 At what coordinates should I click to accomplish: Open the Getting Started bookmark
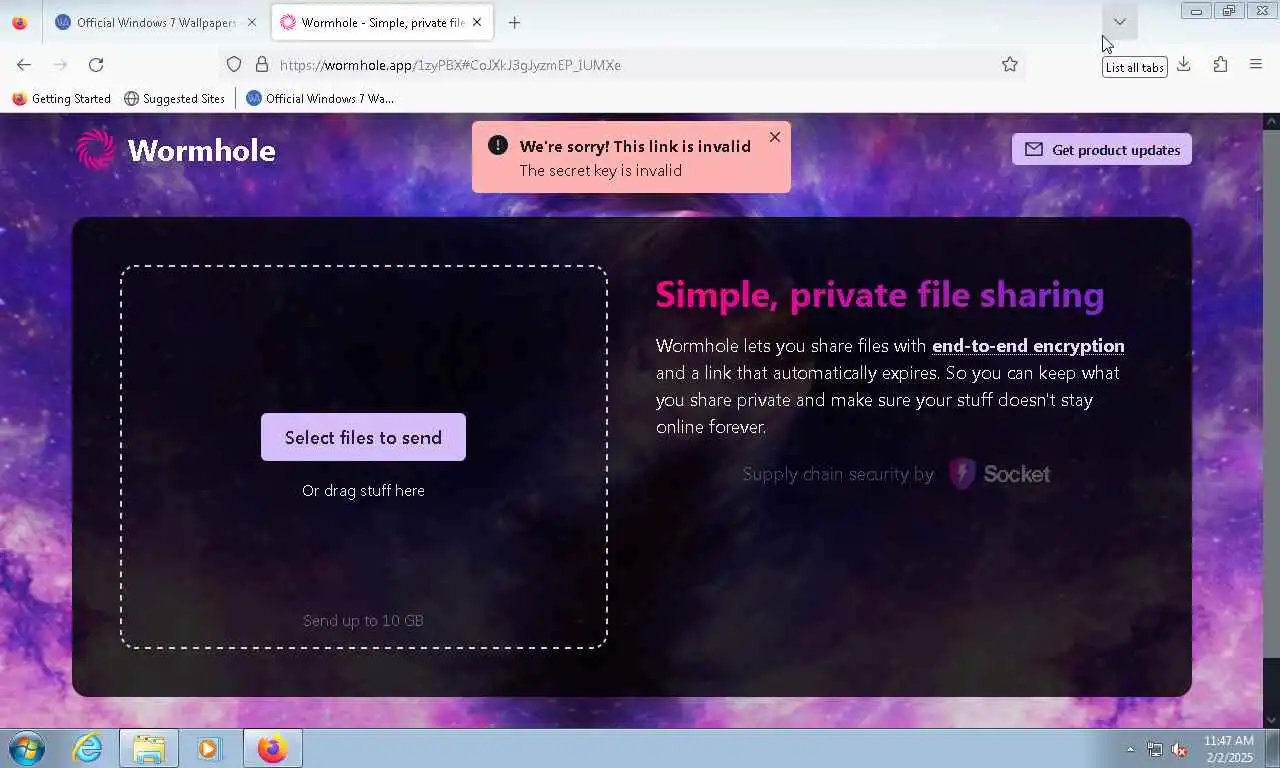tap(62, 98)
